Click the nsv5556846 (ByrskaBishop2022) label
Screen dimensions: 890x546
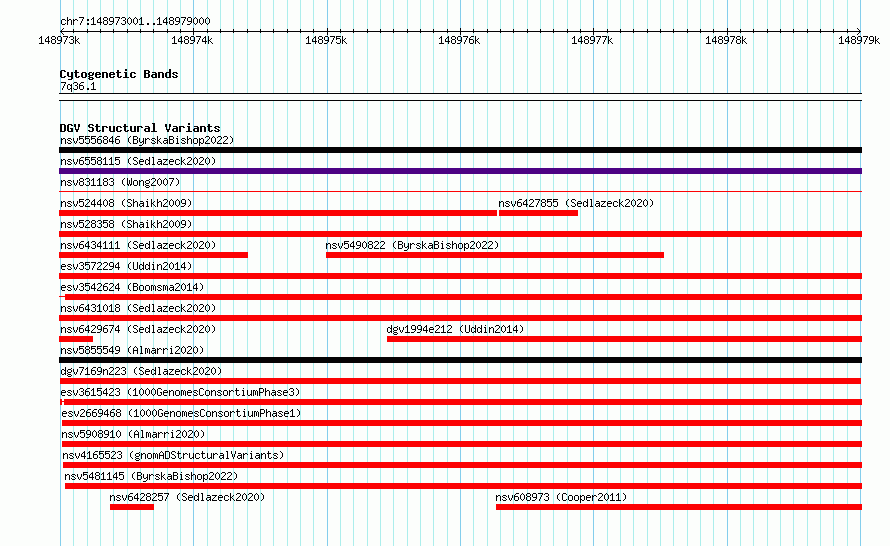pos(147,140)
